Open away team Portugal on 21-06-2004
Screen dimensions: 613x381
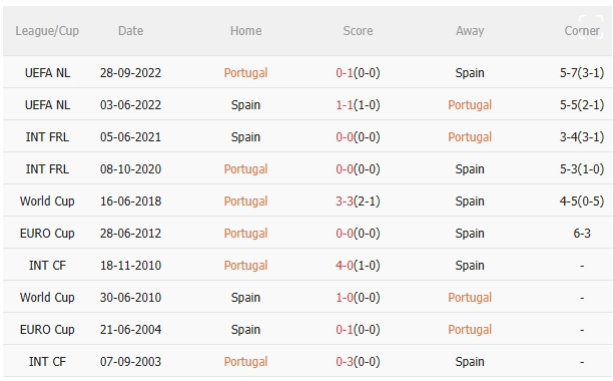point(470,329)
